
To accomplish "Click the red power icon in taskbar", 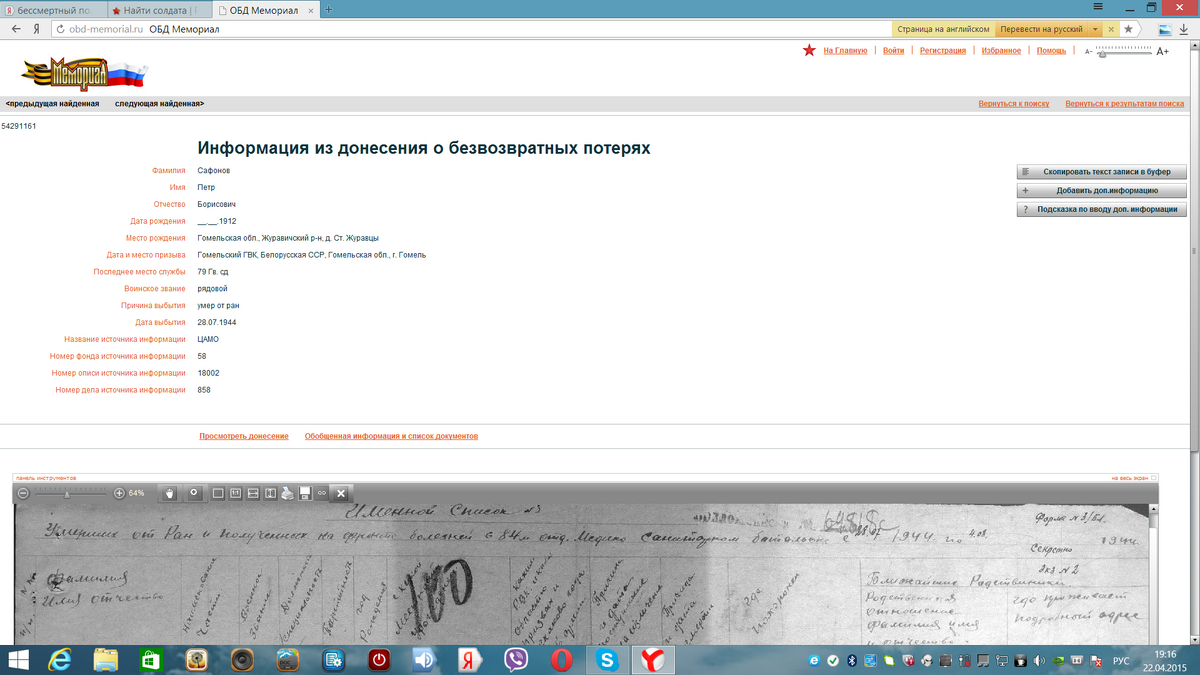I will tap(379, 660).
